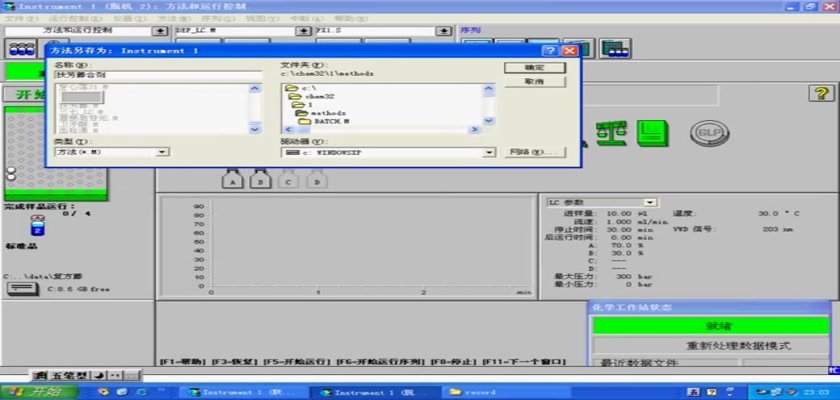Click the disk drive free space icon
The height and width of the screenshot is (400, 840).
tap(23, 289)
